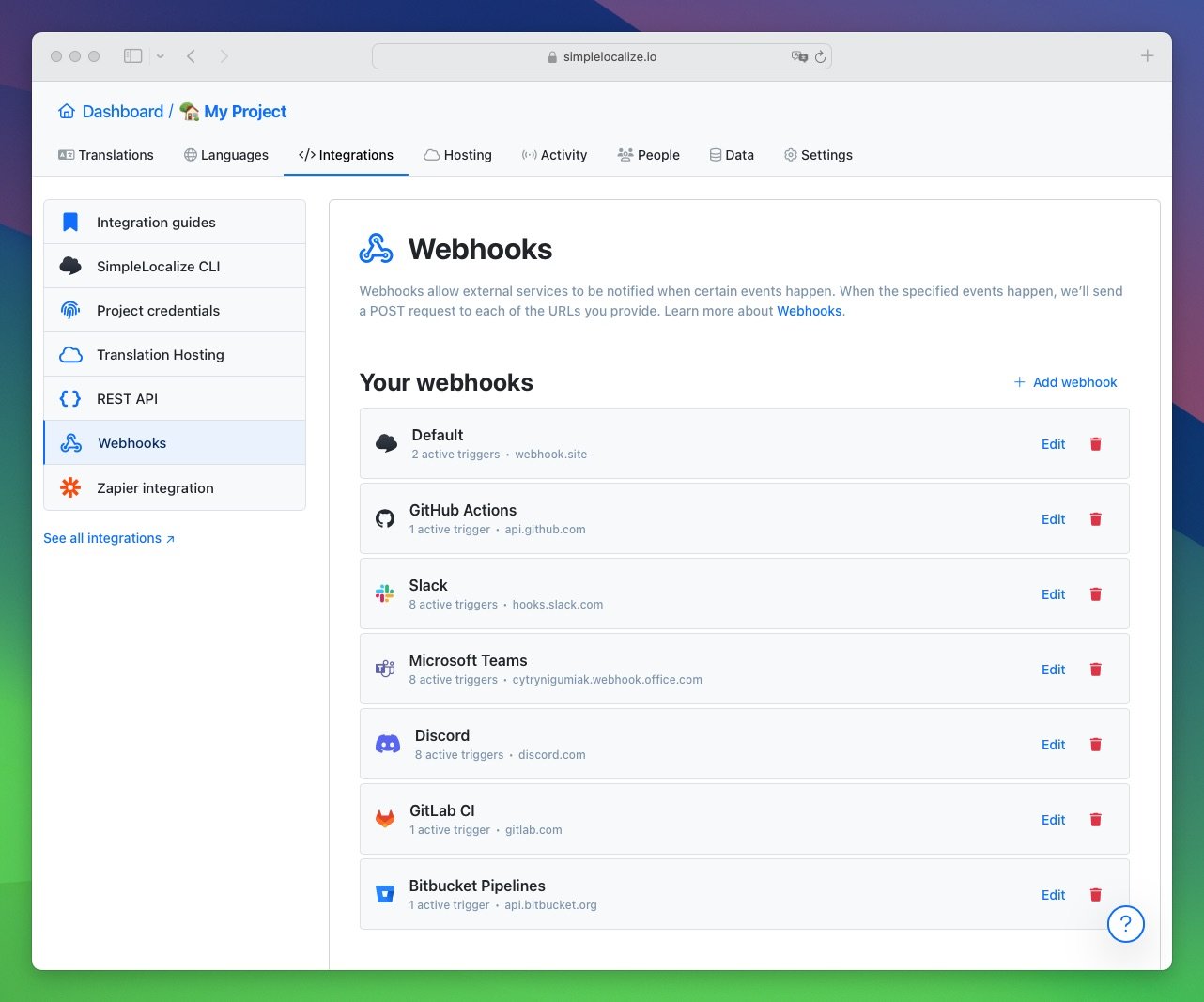Click the api.github.com text
The width and height of the screenshot is (1204, 1002).
point(546,530)
